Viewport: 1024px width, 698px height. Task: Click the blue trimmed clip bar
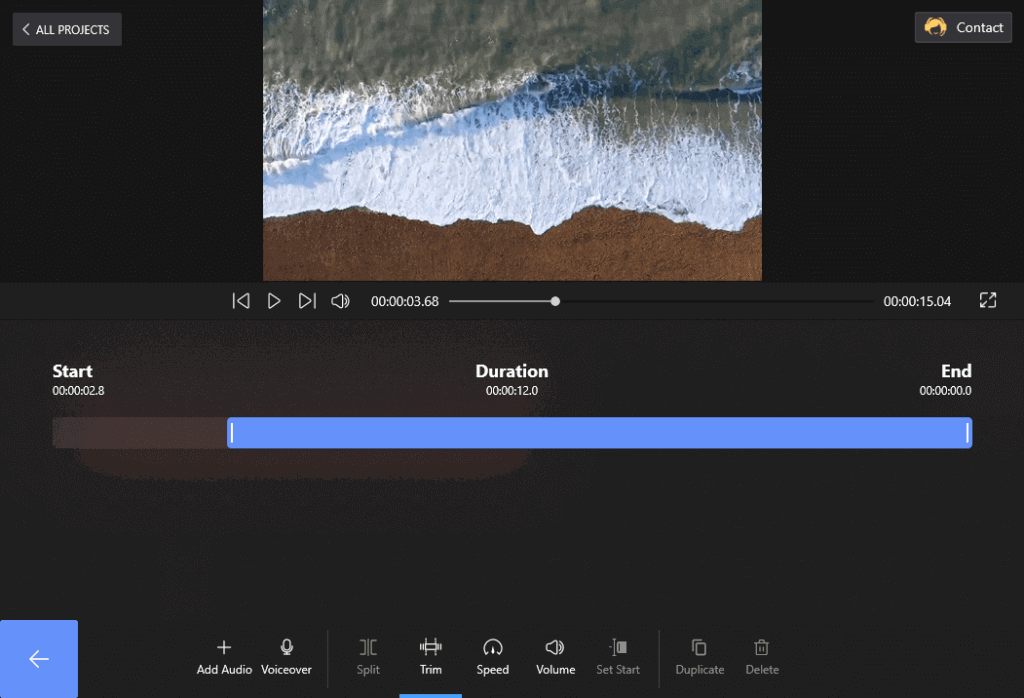coord(600,433)
